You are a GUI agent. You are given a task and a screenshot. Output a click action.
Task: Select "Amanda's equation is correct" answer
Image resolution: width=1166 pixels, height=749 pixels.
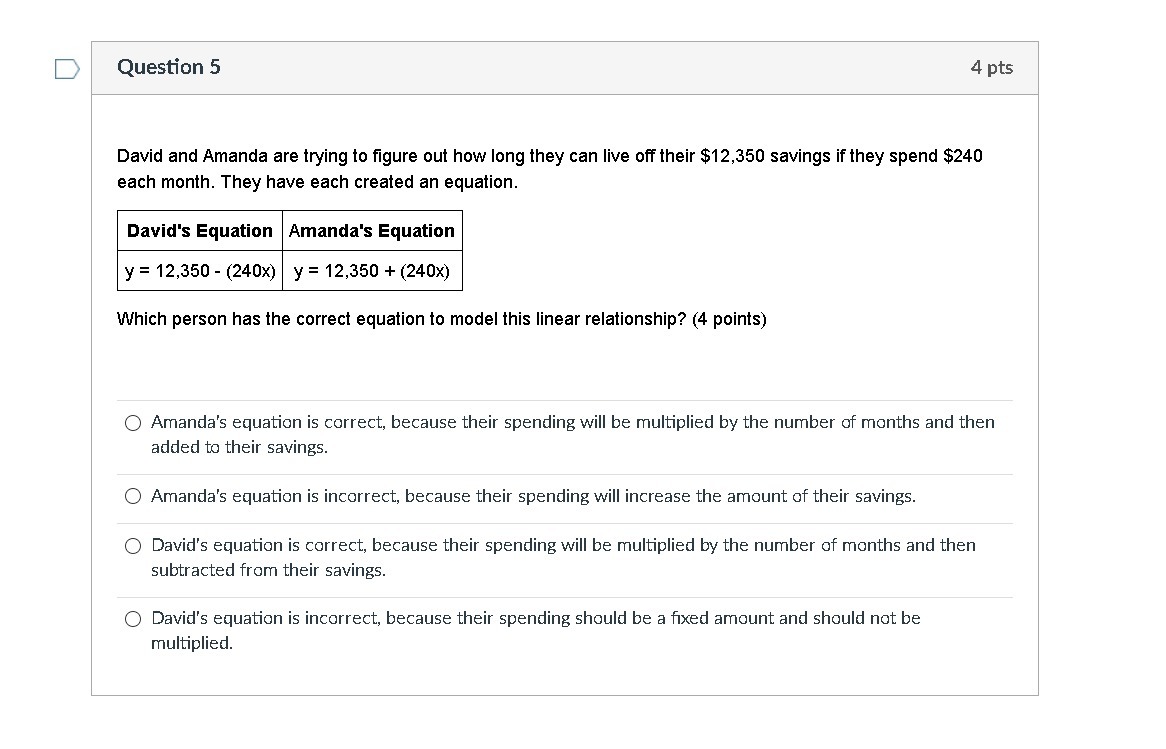133,423
